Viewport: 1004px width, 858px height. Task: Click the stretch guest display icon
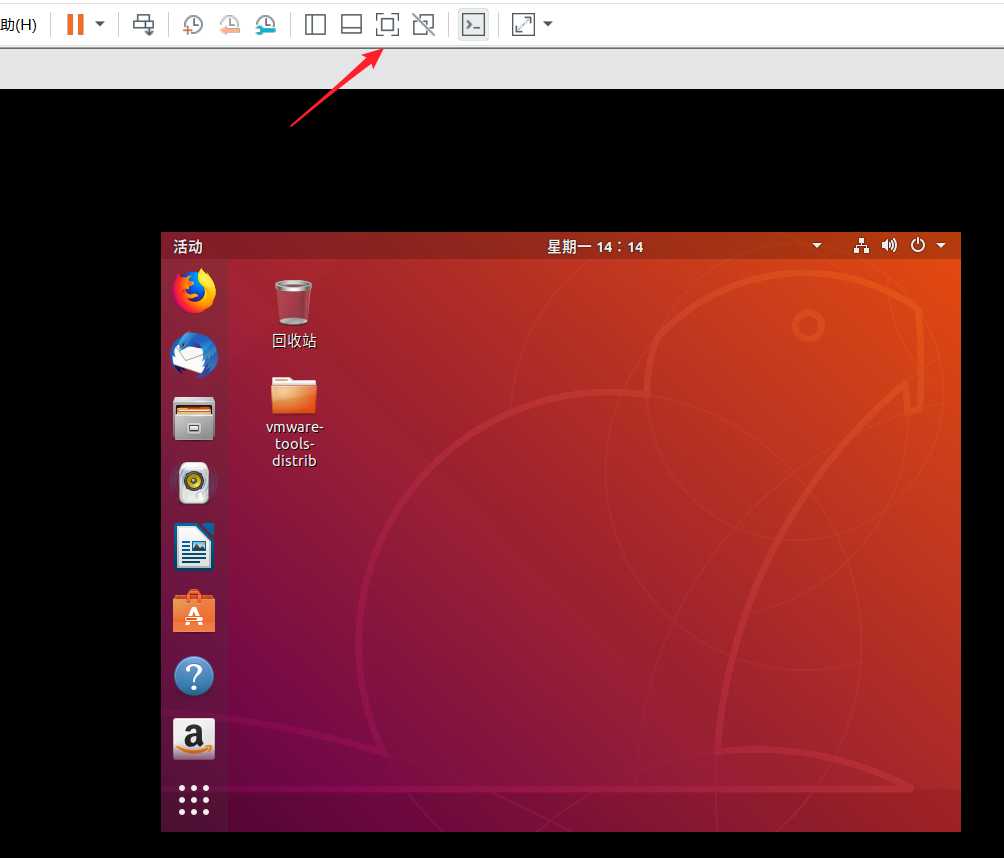click(x=523, y=25)
